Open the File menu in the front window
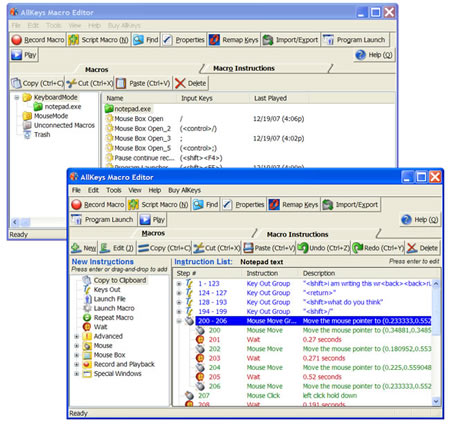 pos(76,190)
